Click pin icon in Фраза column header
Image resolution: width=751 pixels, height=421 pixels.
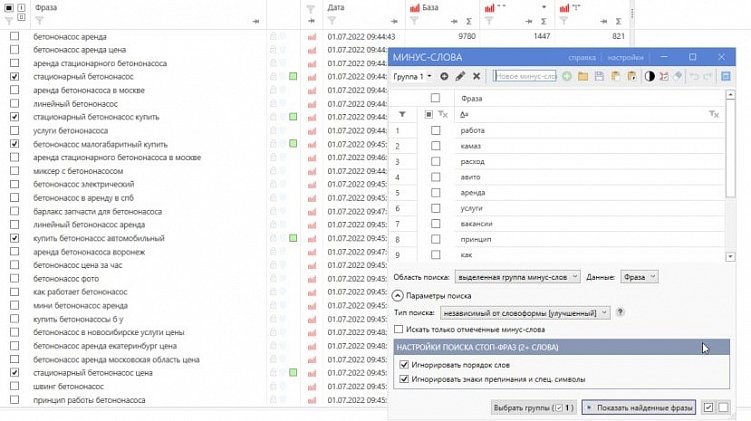point(256,21)
